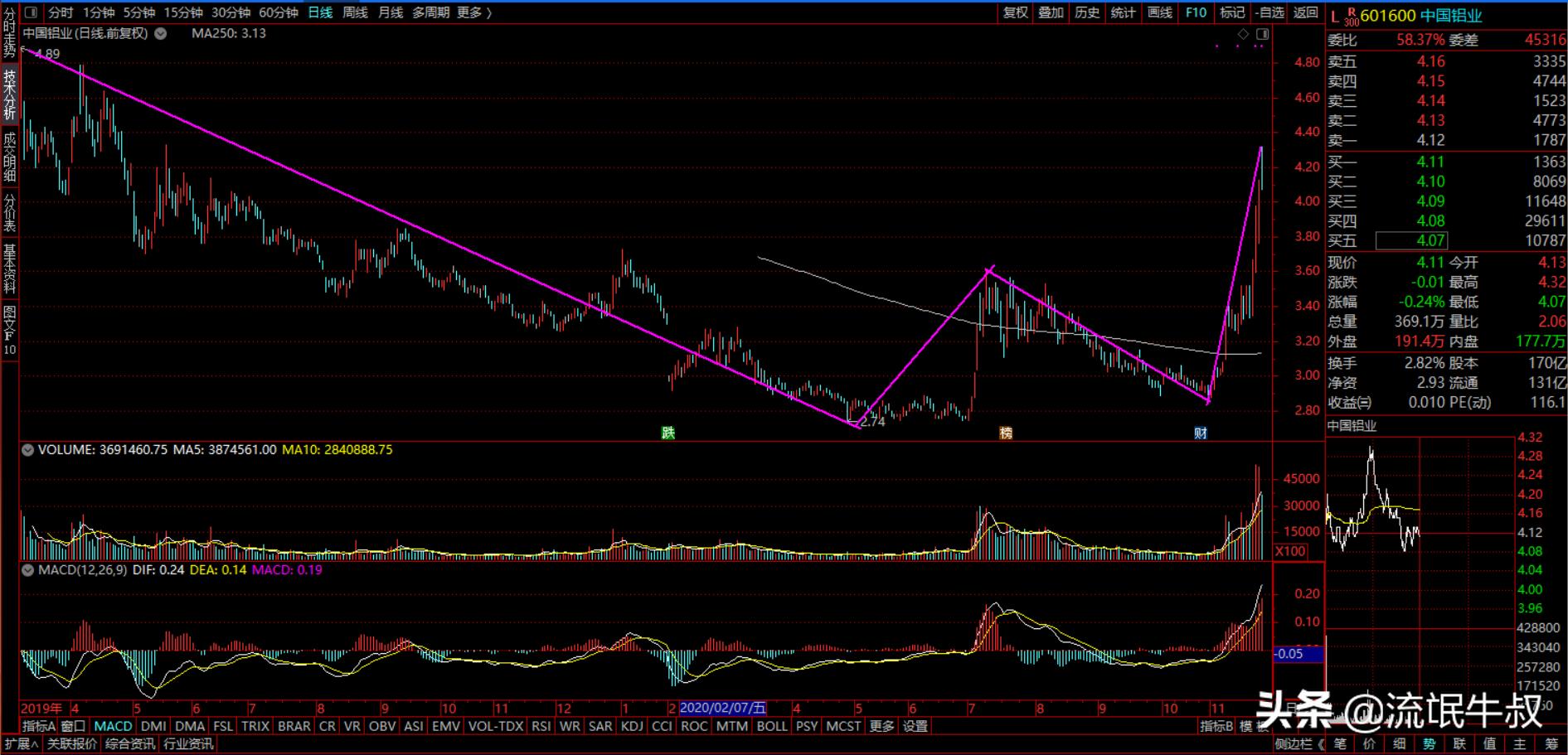Expand the MACD(12,26,9) indicator dropdown arrow
The width and height of the screenshot is (1568, 755).
point(28,570)
